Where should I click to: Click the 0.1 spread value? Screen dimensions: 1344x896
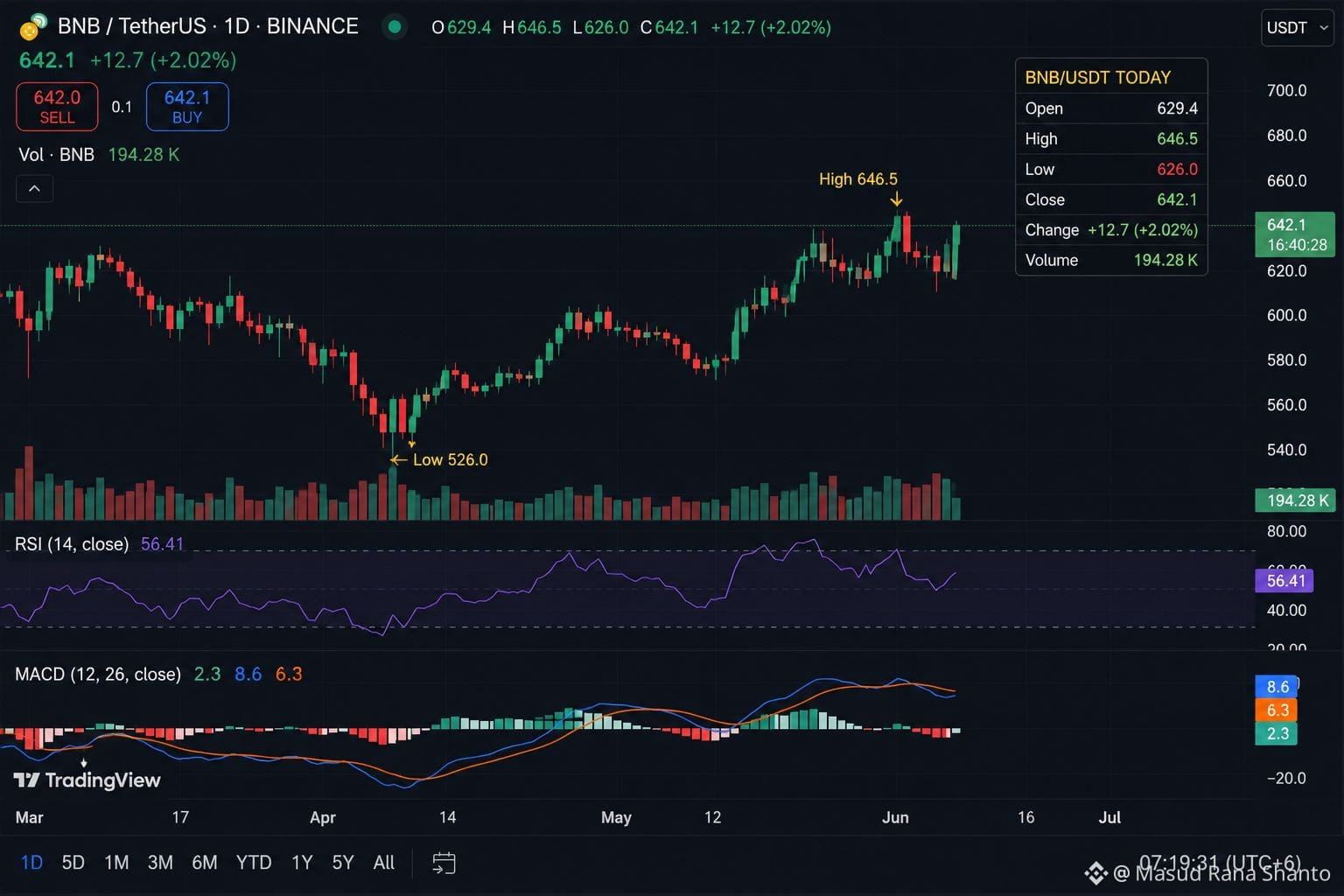coord(122,108)
